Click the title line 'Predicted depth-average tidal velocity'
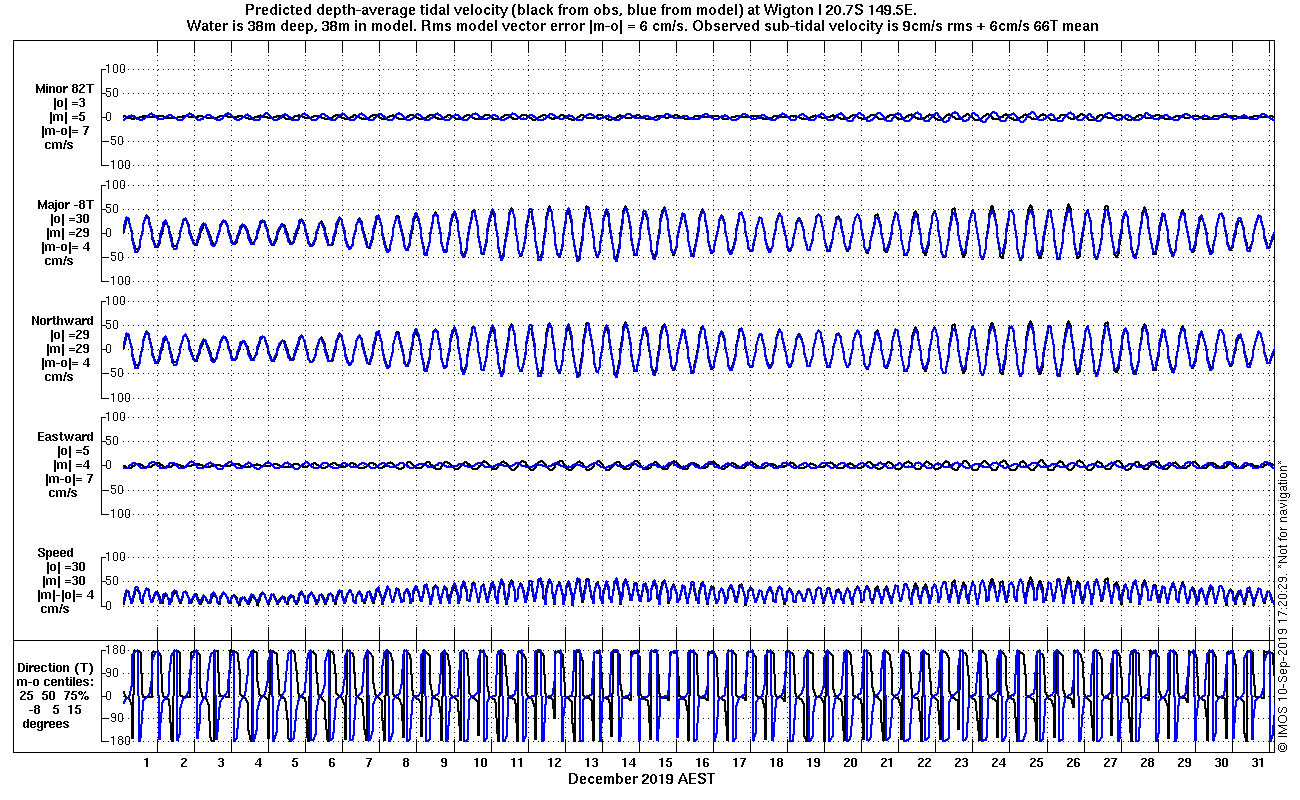The width and height of the screenshot is (1300, 800). tap(581, 10)
